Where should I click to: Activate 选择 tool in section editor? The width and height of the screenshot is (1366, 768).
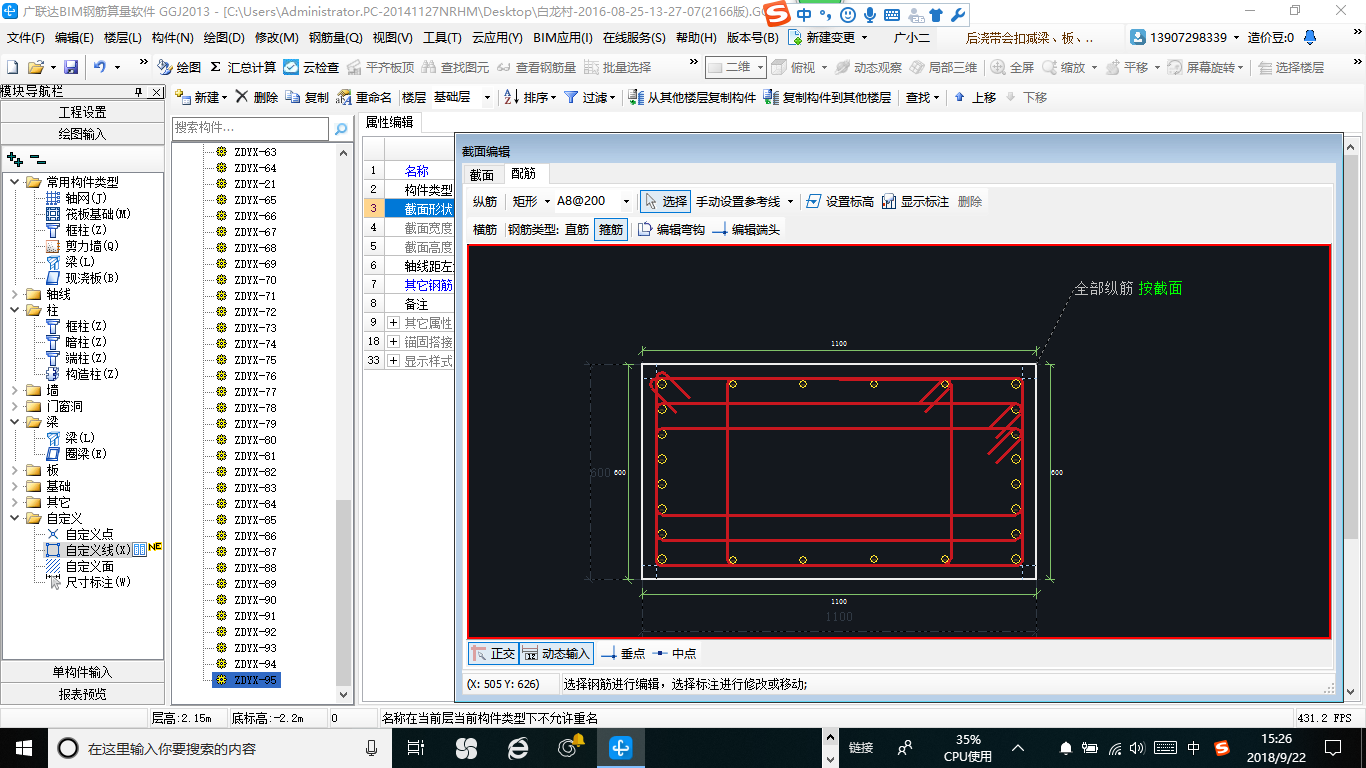click(665, 201)
